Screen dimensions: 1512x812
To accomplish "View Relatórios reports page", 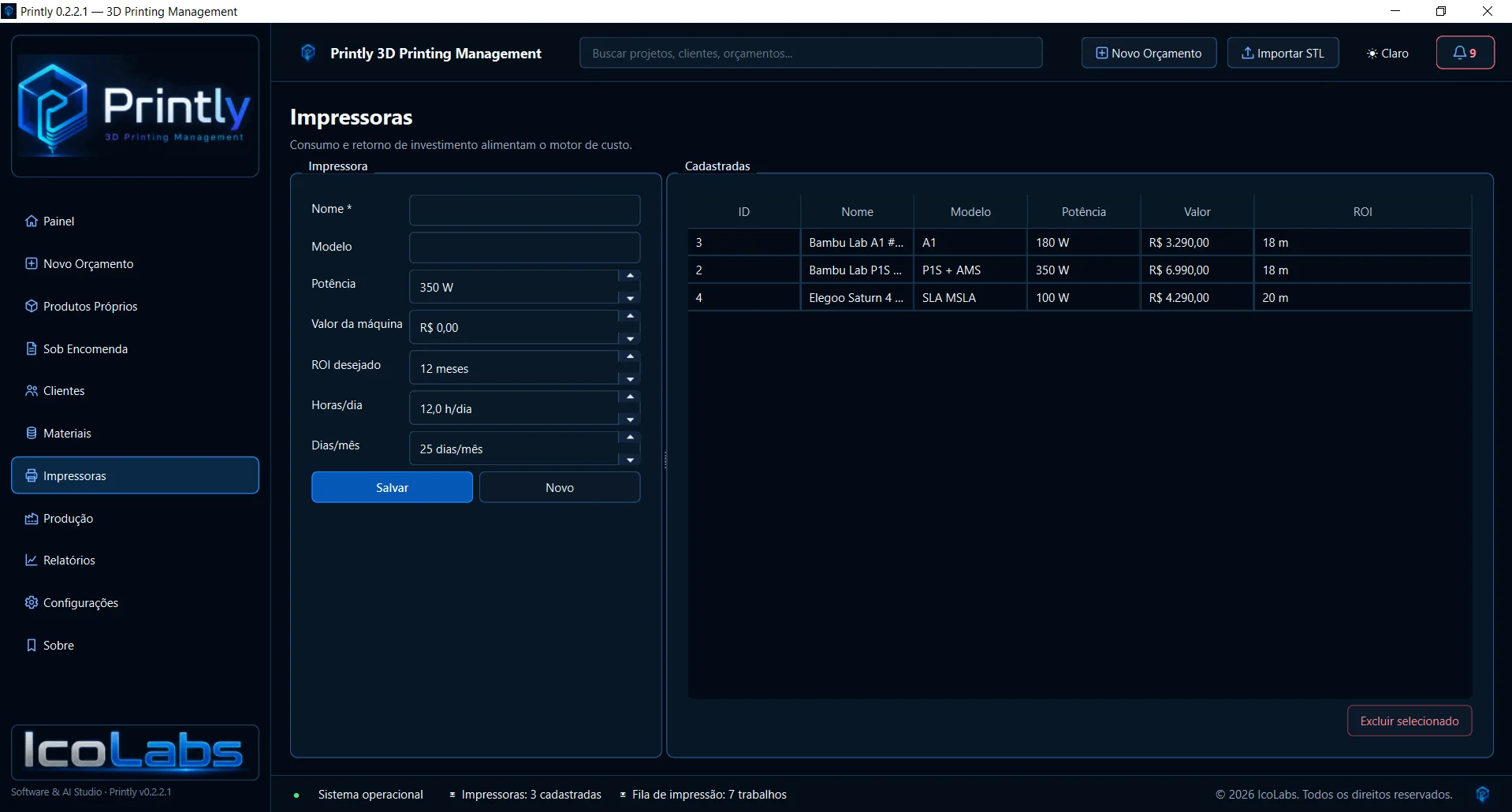I will click(x=135, y=561).
